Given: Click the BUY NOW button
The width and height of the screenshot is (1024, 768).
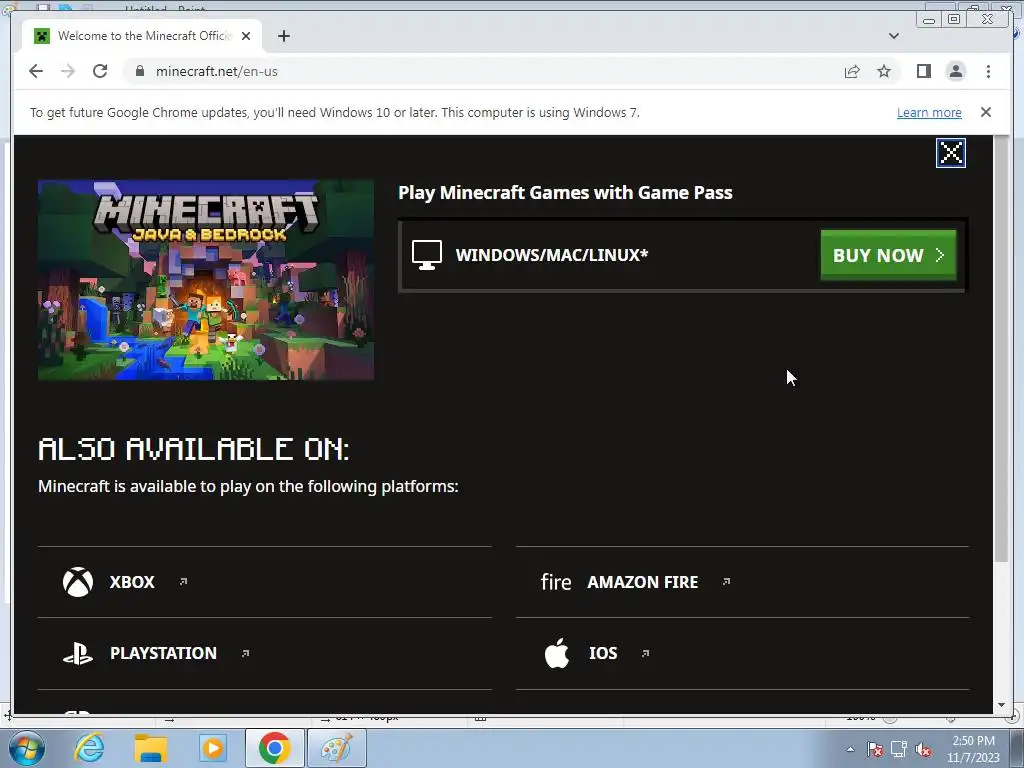Looking at the screenshot, I should tap(888, 255).
